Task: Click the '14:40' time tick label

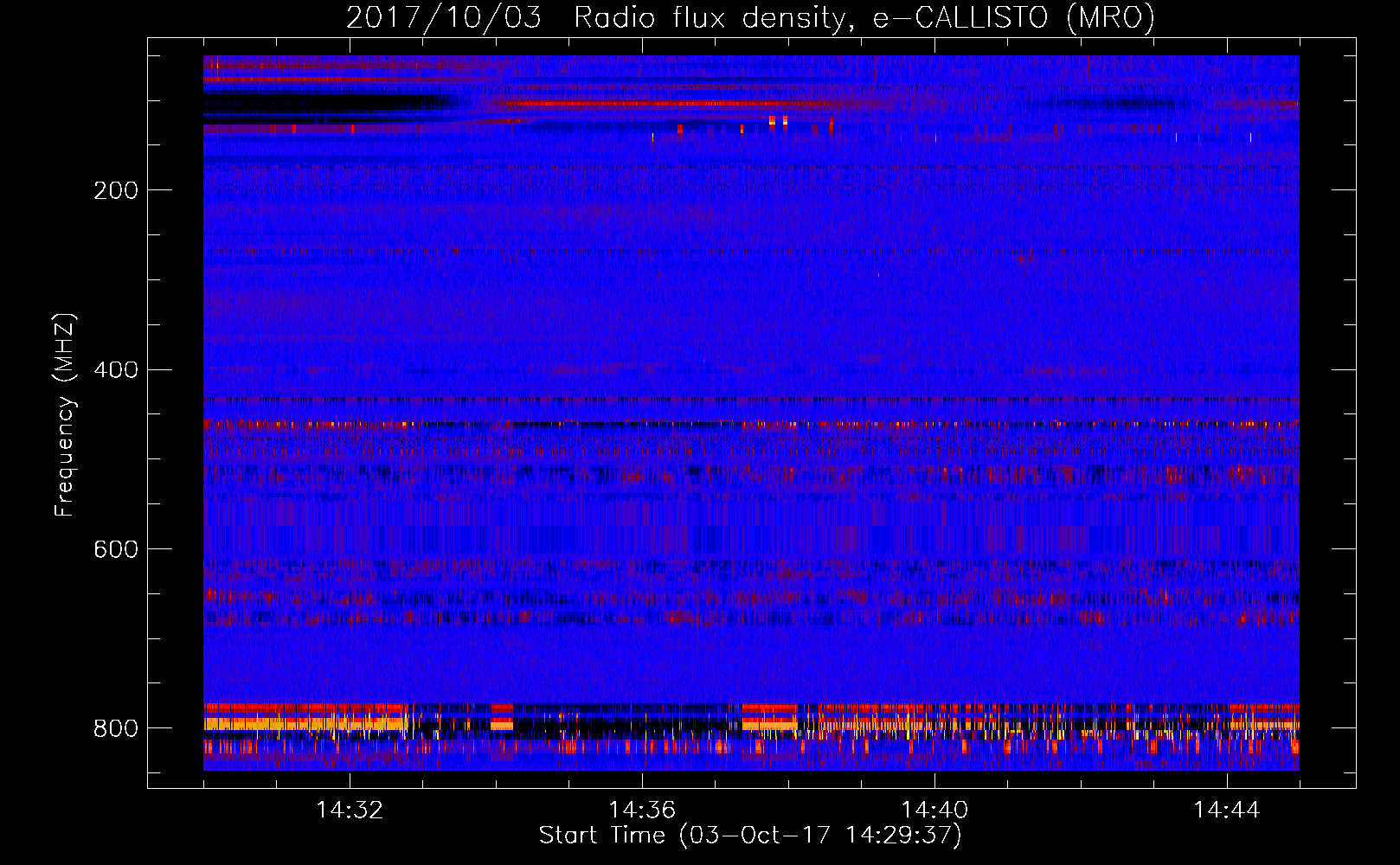Action: [x=934, y=811]
